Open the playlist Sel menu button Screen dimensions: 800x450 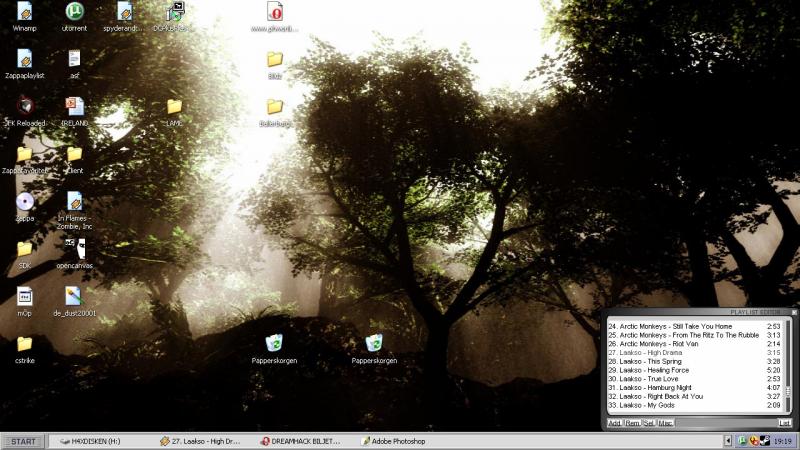649,423
